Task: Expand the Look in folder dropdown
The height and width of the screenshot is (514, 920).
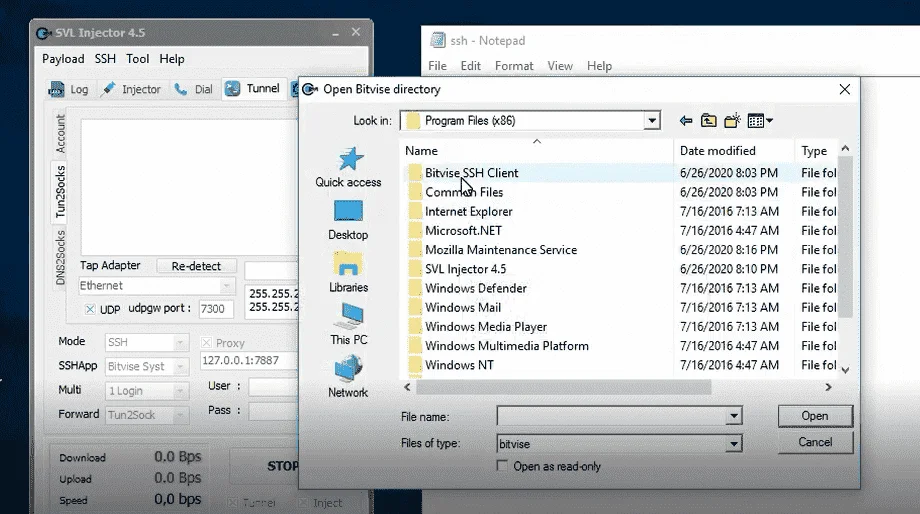Action: (x=652, y=121)
